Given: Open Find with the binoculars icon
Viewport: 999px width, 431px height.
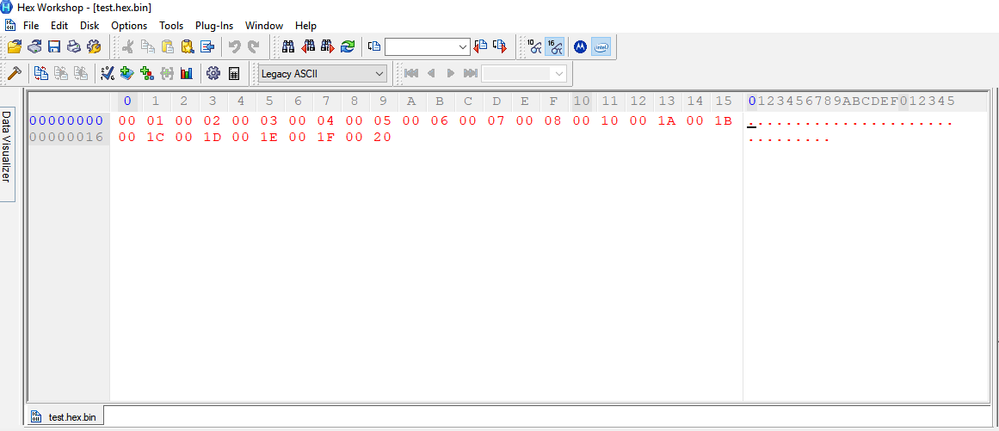Looking at the screenshot, I should pyautogui.click(x=288, y=47).
